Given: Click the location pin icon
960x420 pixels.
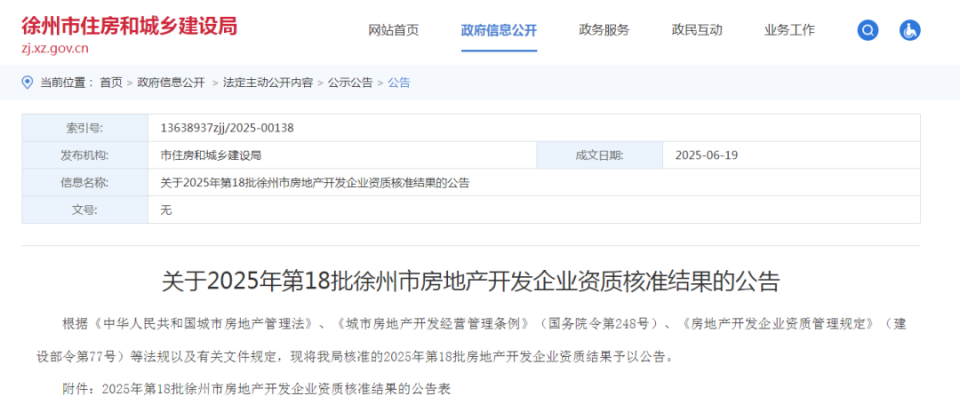Looking at the screenshot, I should [28, 83].
